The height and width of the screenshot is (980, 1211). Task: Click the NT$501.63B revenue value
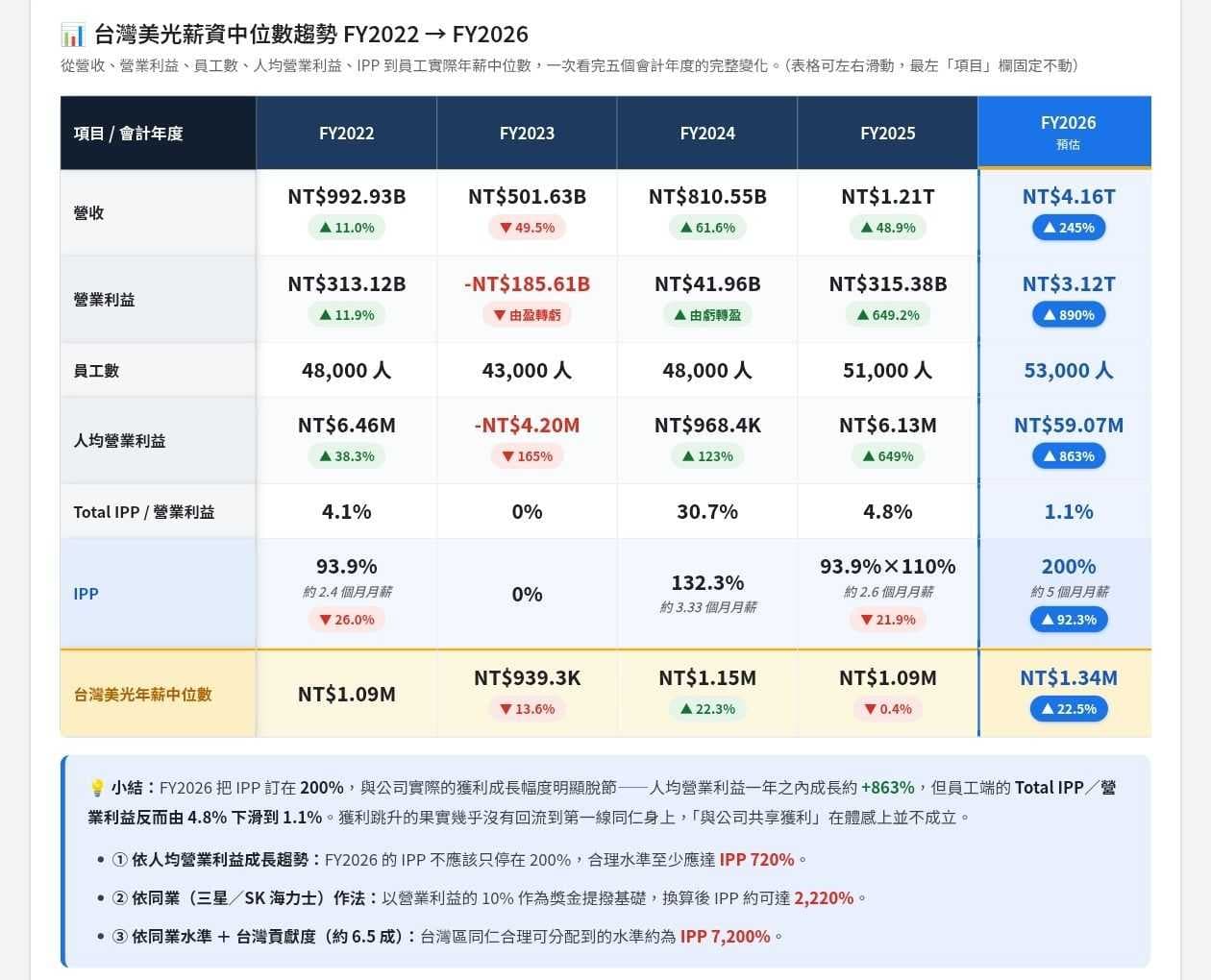click(x=527, y=197)
